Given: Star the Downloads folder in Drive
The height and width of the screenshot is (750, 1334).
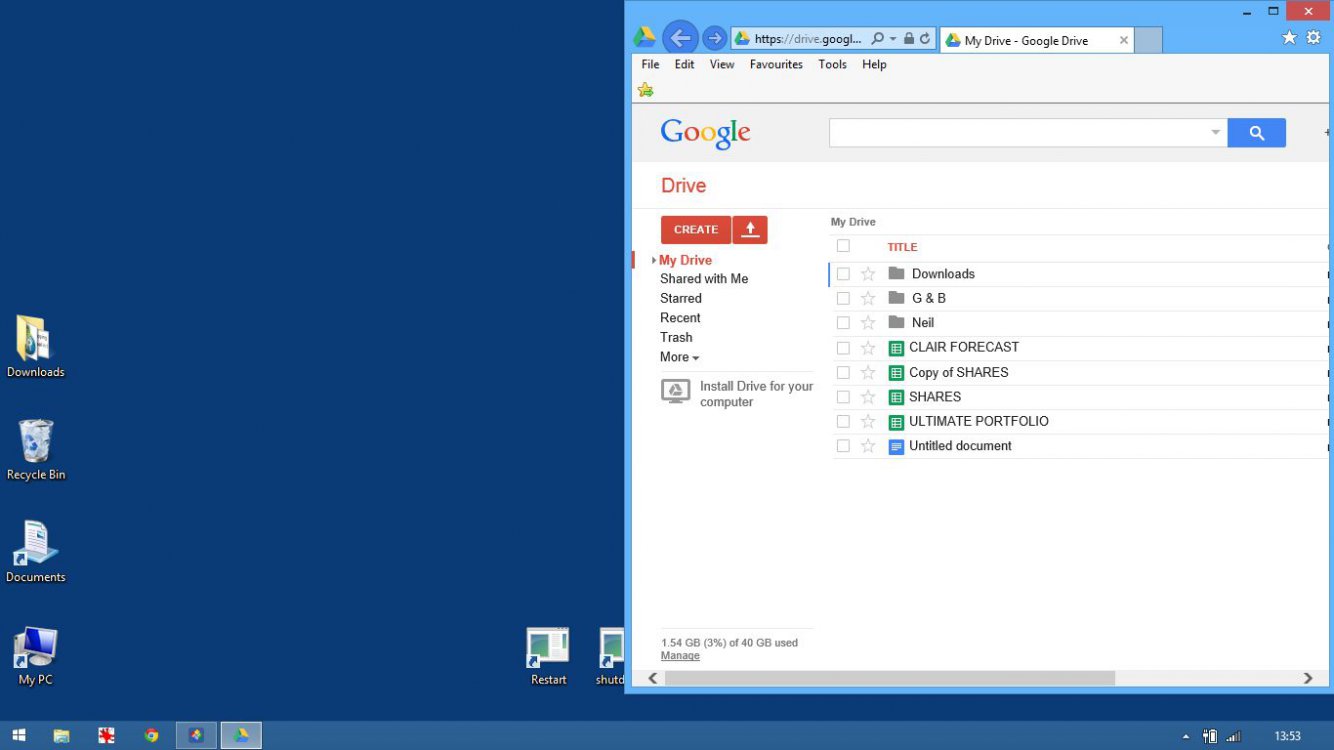Looking at the screenshot, I should point(868,274).
